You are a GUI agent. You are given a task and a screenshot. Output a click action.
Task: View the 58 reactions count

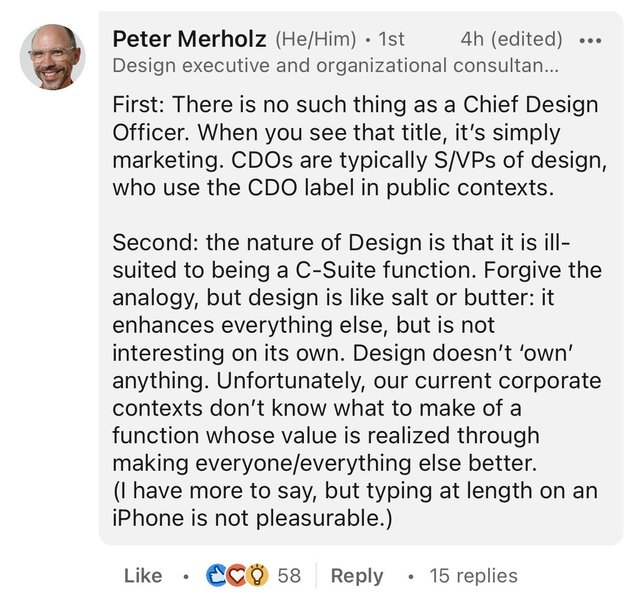click(x=289, y=575)
